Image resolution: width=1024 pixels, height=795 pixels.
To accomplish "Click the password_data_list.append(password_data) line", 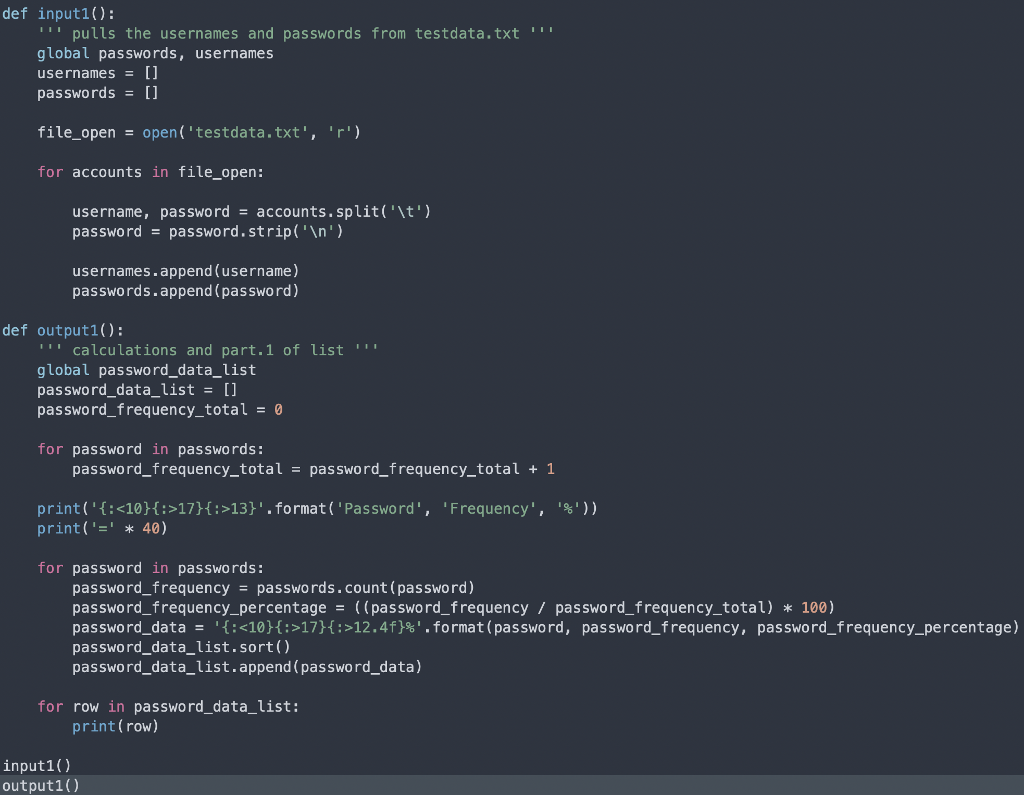I will 247,667.
